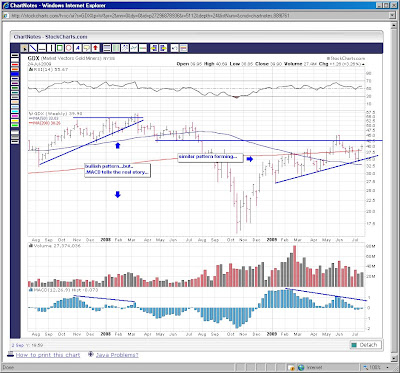Pick the magenta color swatch

15,116
